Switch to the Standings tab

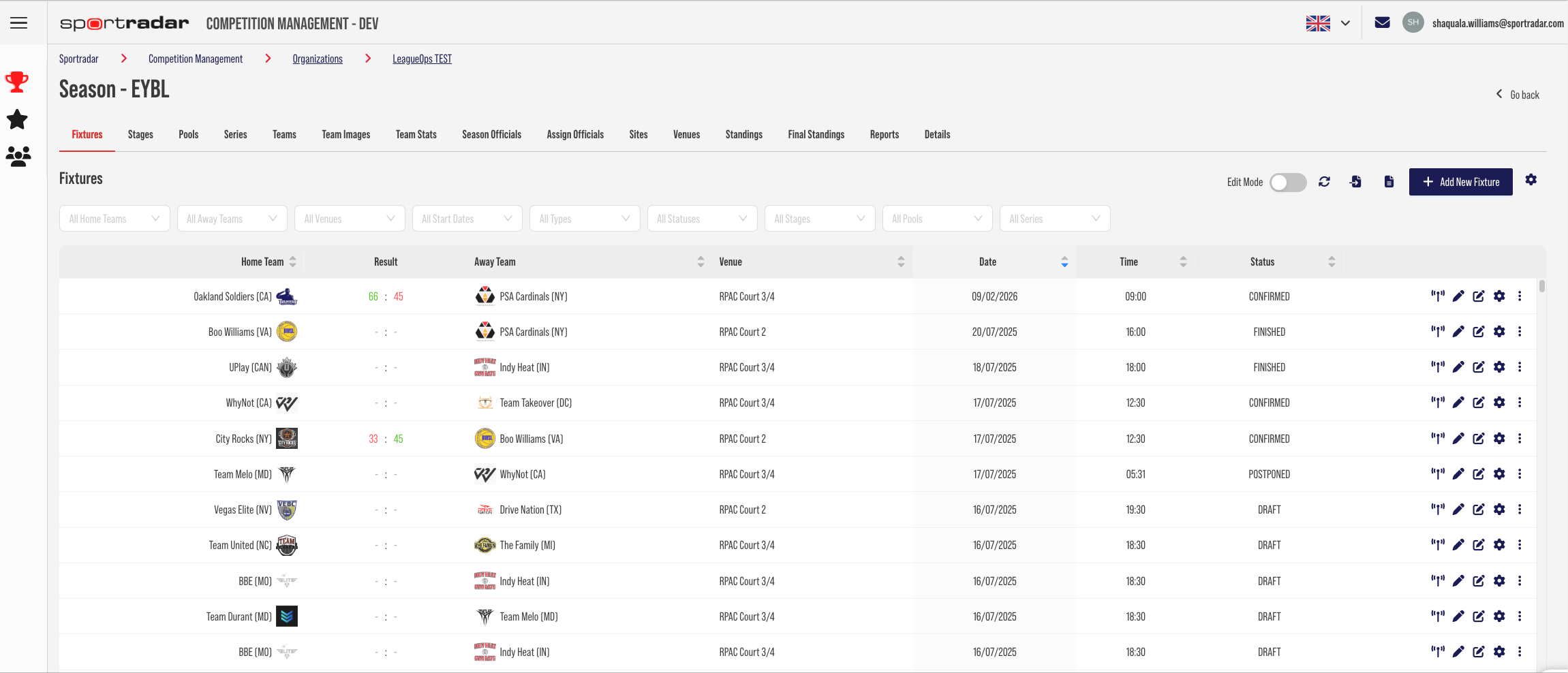[x=744, y=134]
